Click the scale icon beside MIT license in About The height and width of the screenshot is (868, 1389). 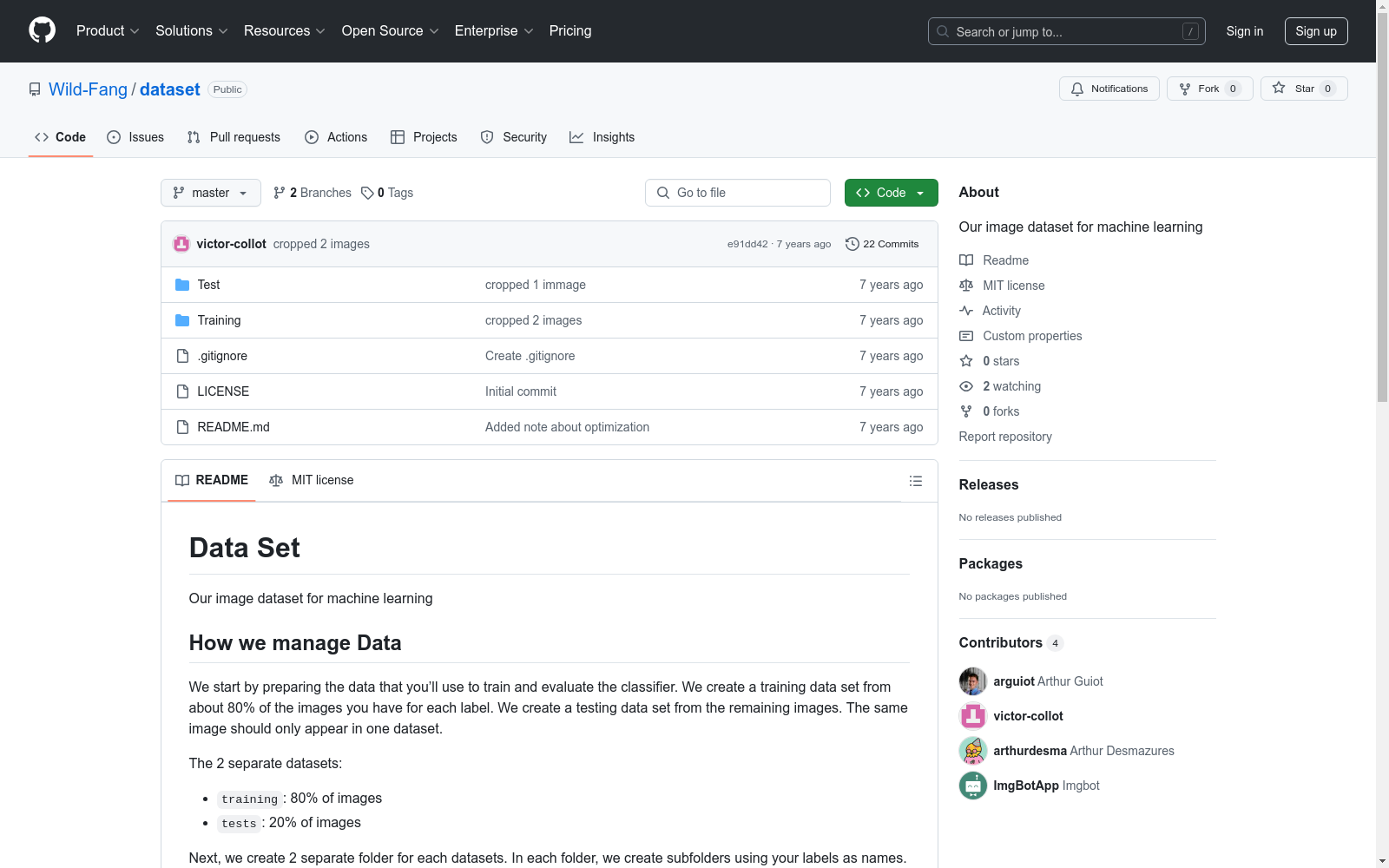point(966,286)
